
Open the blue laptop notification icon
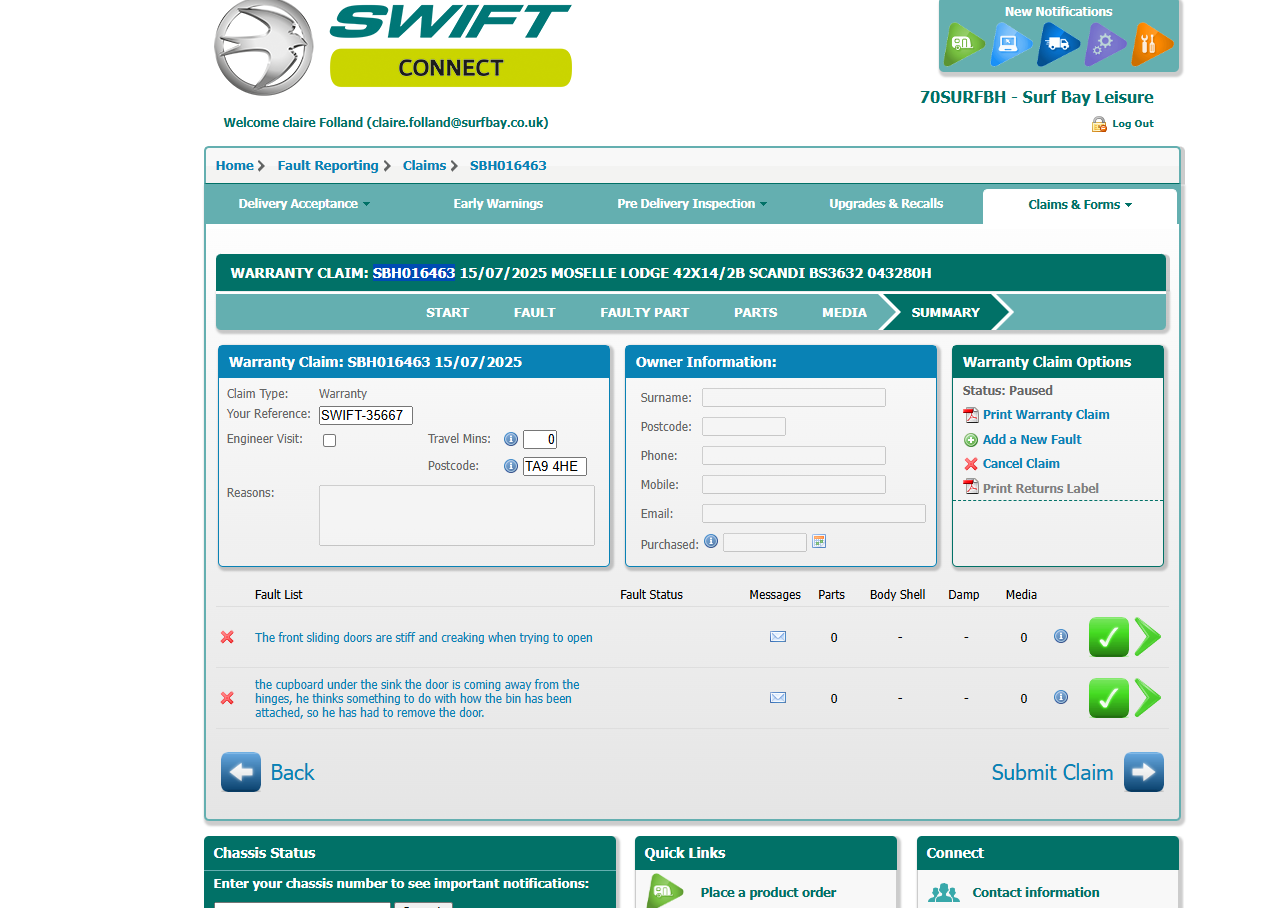click(1011, 44)
